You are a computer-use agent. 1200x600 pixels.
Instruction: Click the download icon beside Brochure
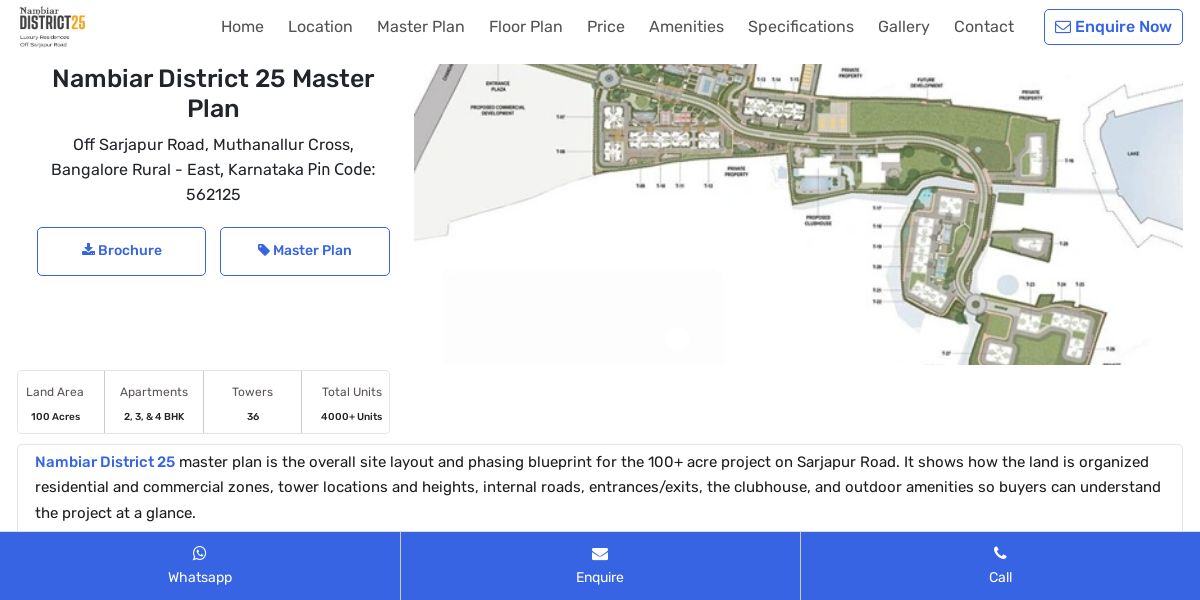(88, 250)
